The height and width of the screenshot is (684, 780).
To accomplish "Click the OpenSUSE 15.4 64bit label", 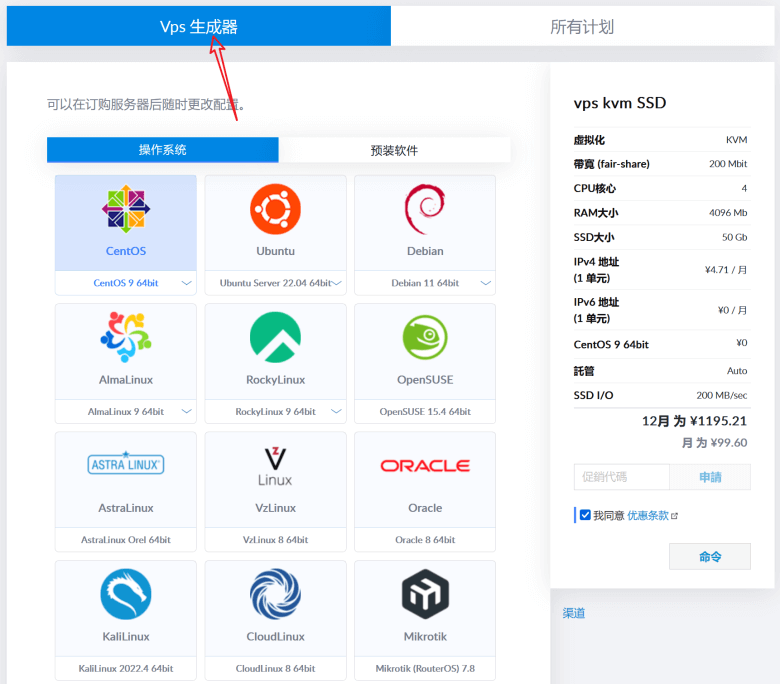I will 425,411.
